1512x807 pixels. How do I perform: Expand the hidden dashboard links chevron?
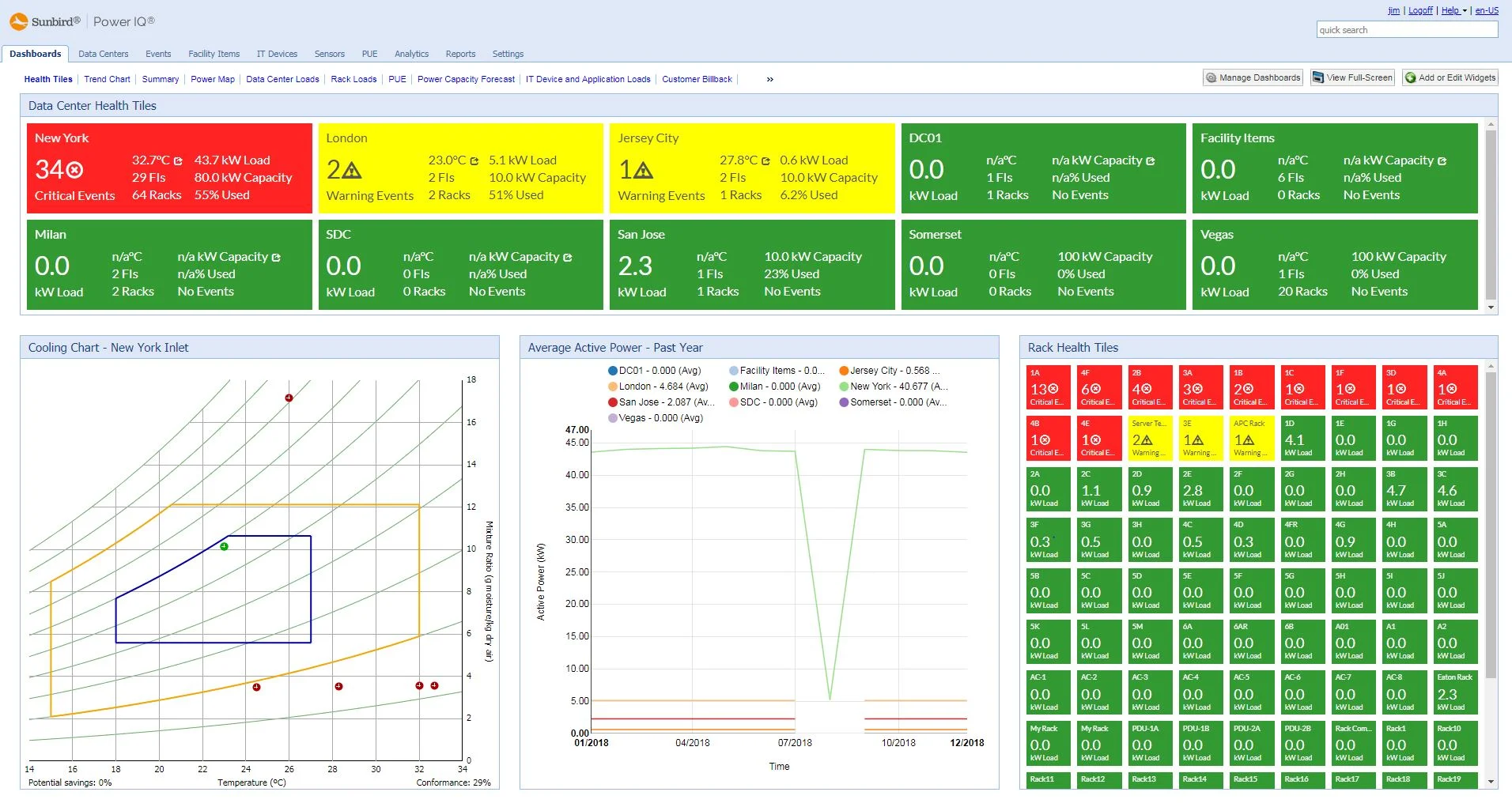click(x=768, y=79)
